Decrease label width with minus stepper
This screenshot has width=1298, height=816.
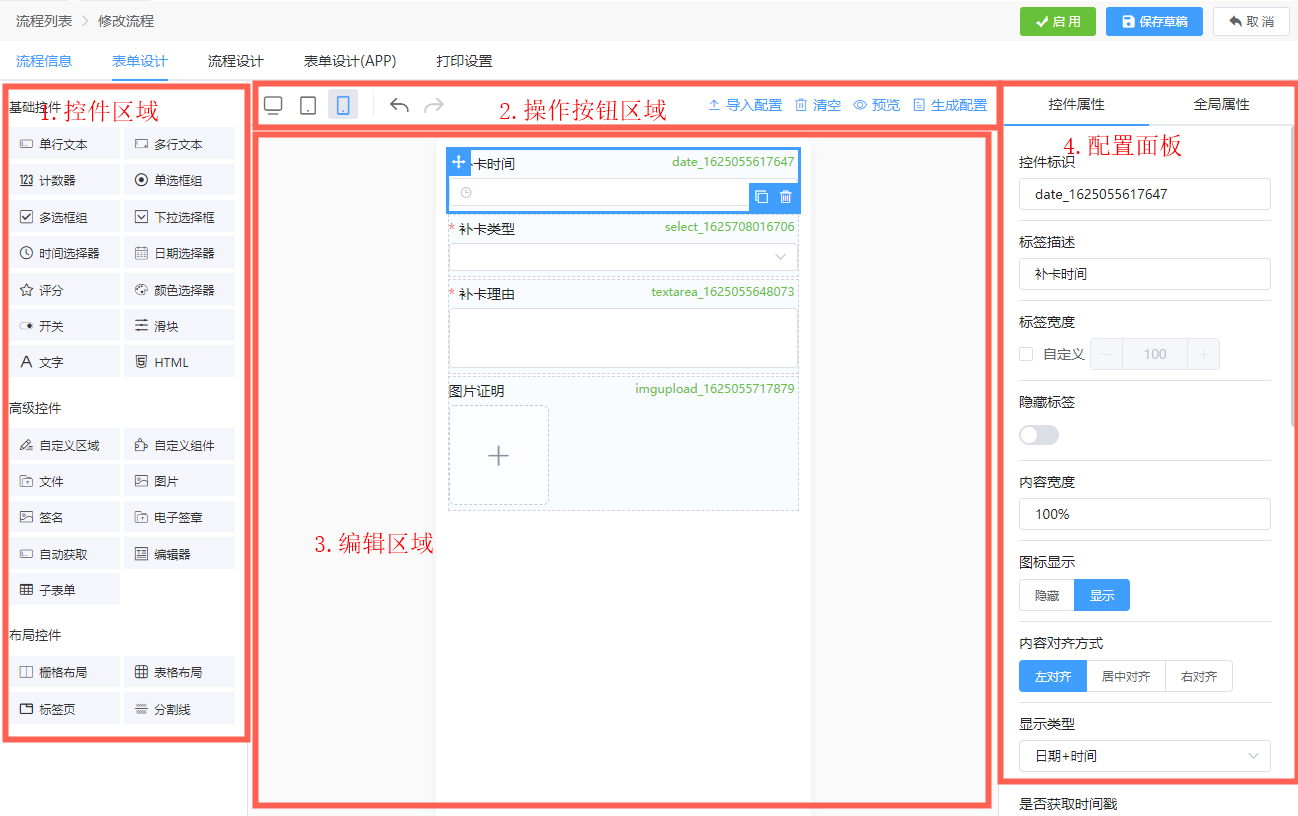pos(1107,354)
